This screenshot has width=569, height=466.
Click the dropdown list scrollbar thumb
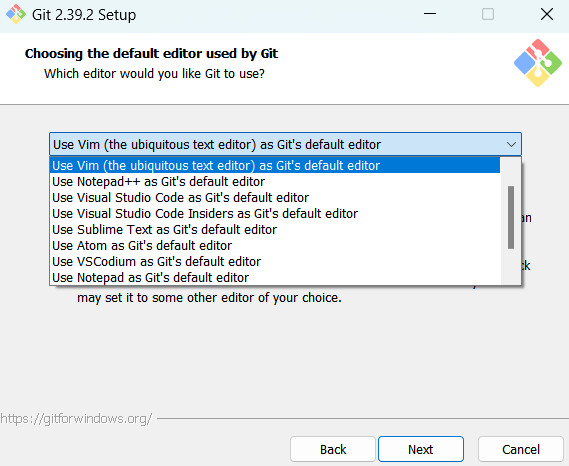coord(511,217)
